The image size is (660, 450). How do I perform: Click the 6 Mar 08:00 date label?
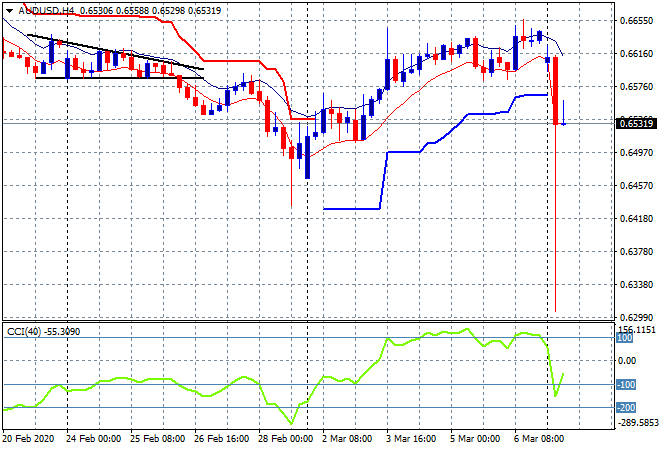540,438
